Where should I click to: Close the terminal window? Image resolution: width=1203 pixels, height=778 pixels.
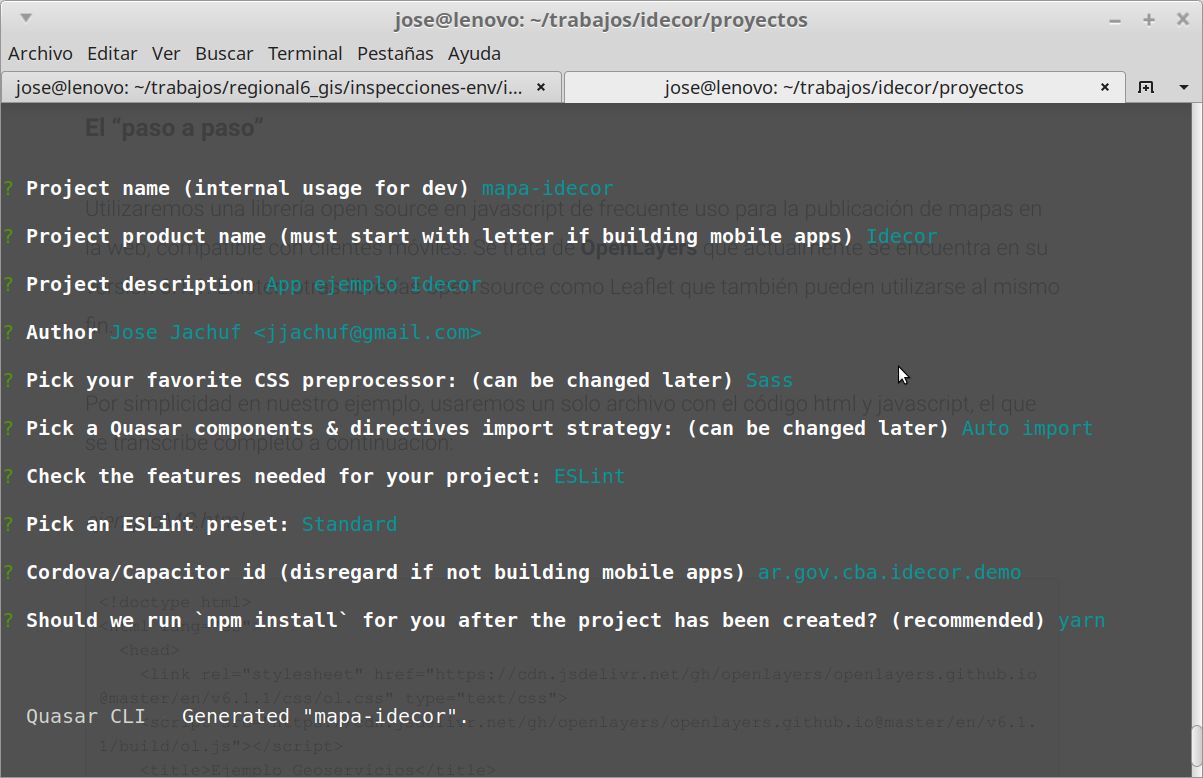pyautogui.click(x=1182, y=20)
